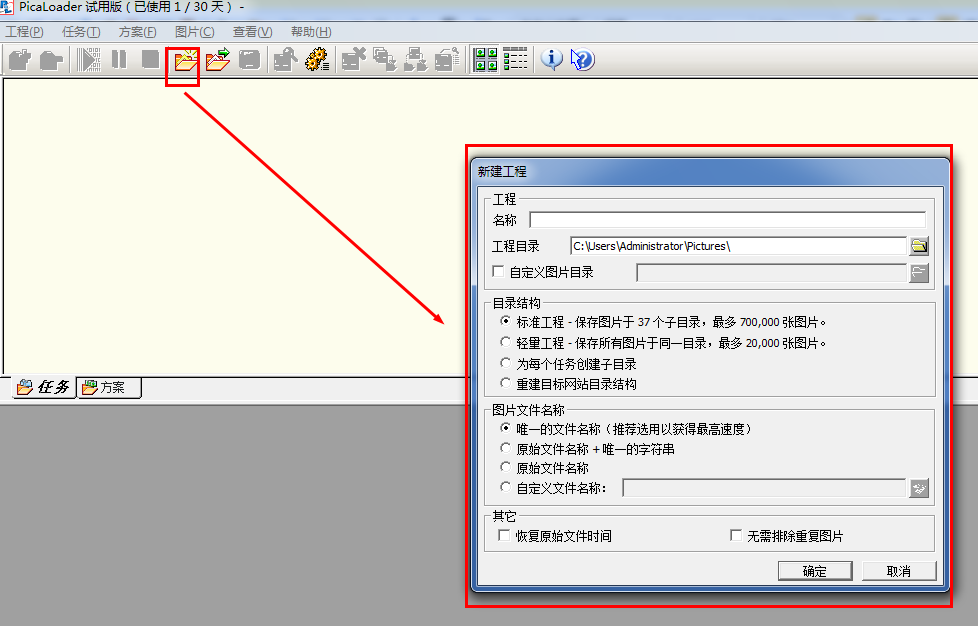Click the Start task play icon
The height and width of the screenshot is (626, 978).
(89, 60)
